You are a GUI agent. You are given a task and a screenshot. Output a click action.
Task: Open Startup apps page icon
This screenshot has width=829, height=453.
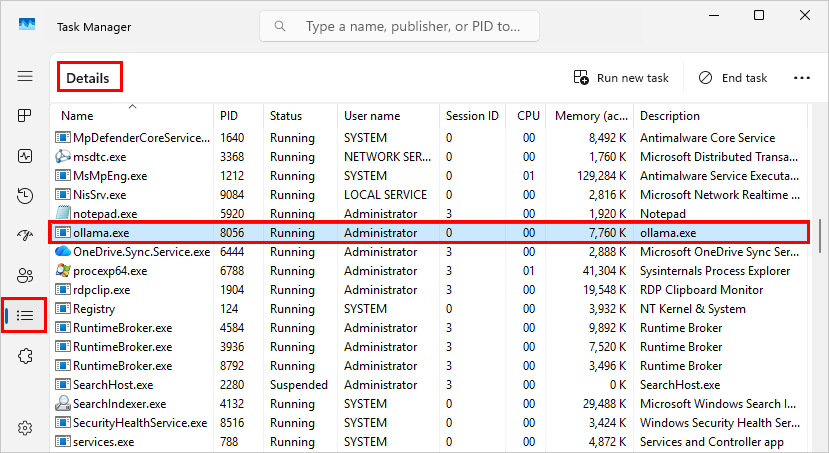[x=25, y=235]
